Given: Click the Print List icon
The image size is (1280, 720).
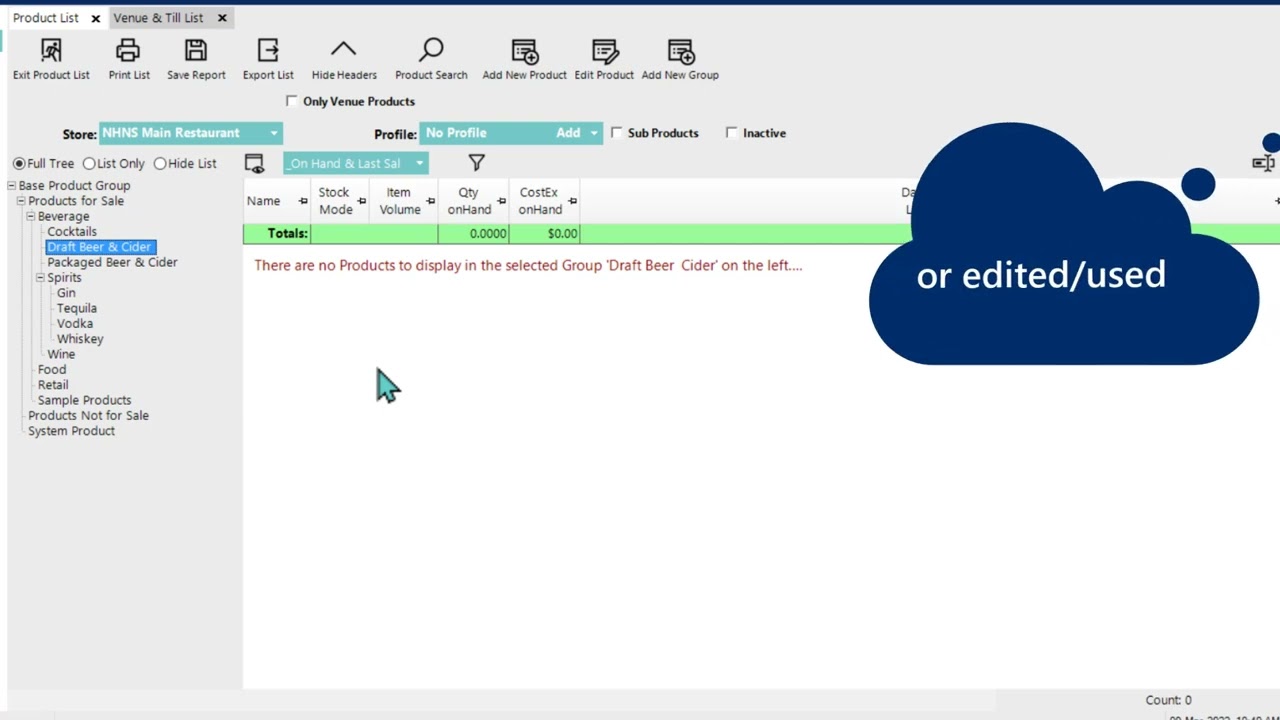Looking at the screenshot, I should [x=128, y=50].
